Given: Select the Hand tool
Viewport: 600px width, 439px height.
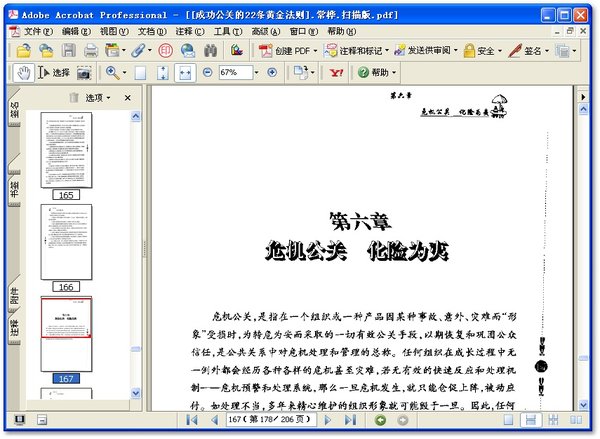Looking at the screenshot, I should pos(24,73).
